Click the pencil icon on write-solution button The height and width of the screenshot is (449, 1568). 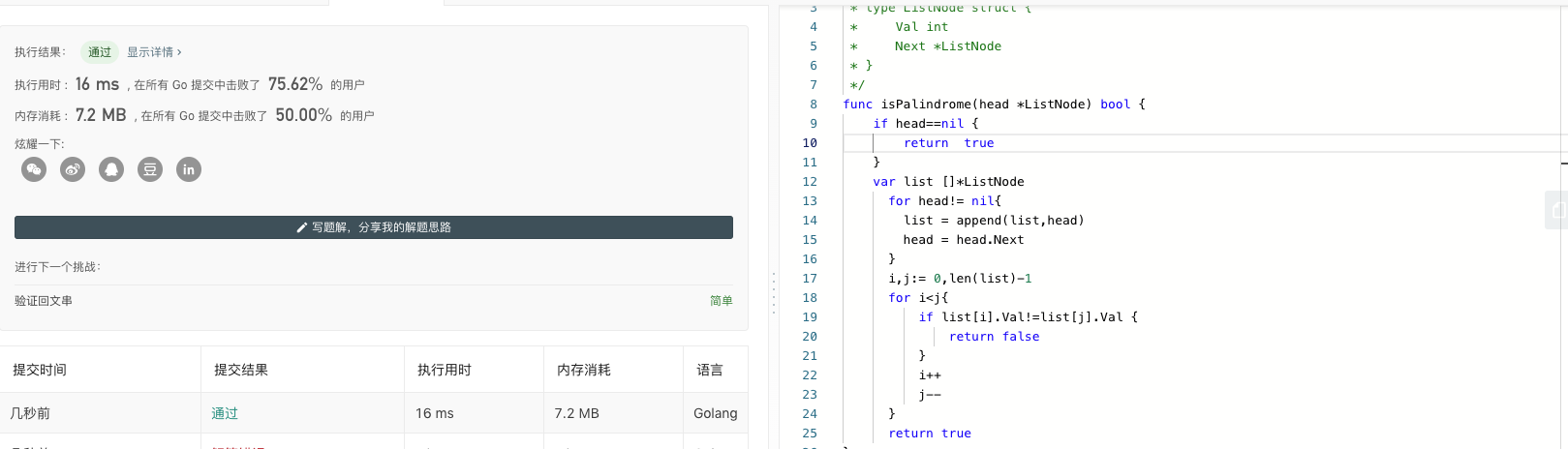pos(302,227)
